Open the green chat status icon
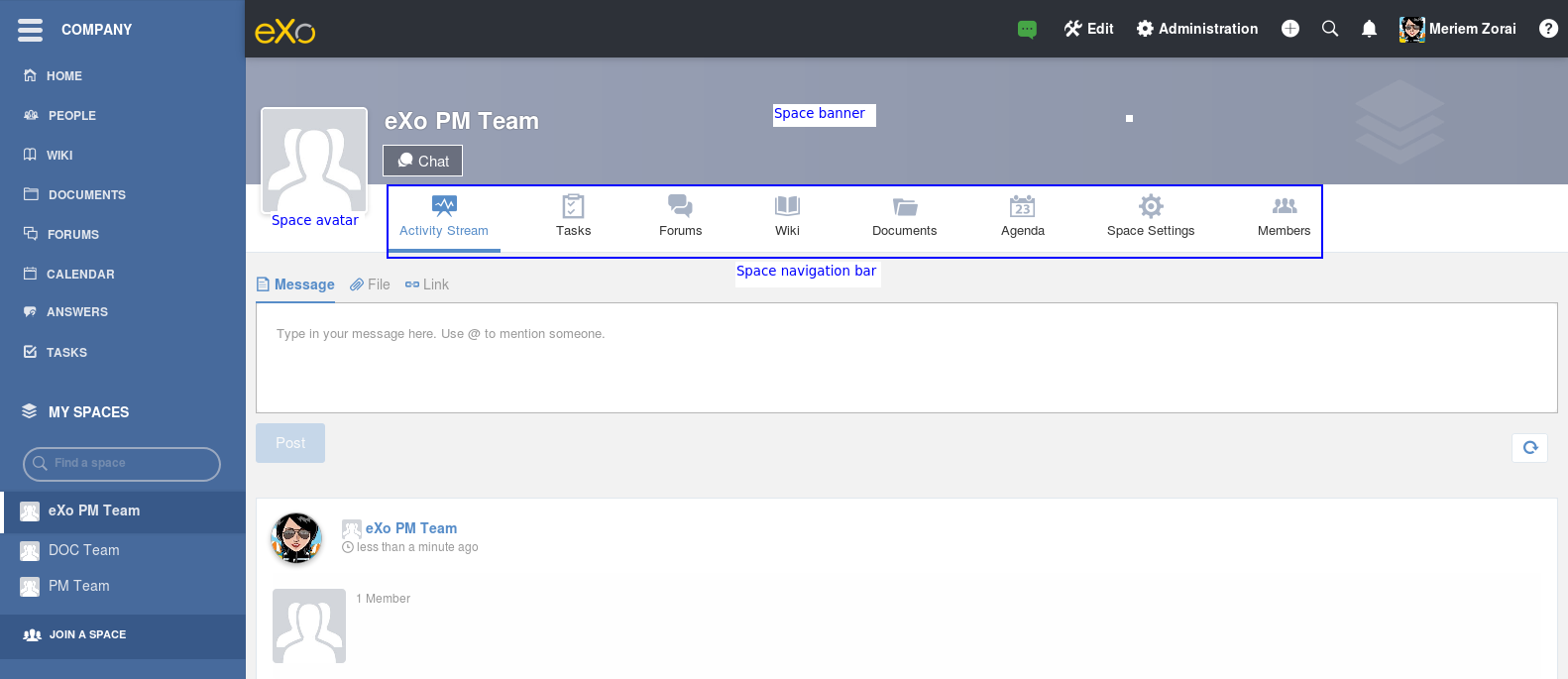The height and width of the screenshot is (679, 1568). (1027, 30)
